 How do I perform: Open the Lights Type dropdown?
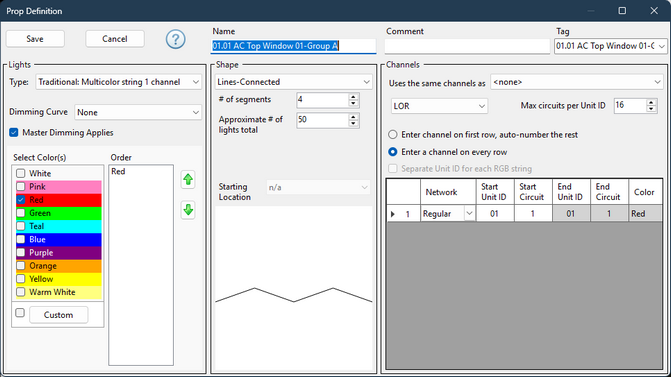tap(119, 82)
